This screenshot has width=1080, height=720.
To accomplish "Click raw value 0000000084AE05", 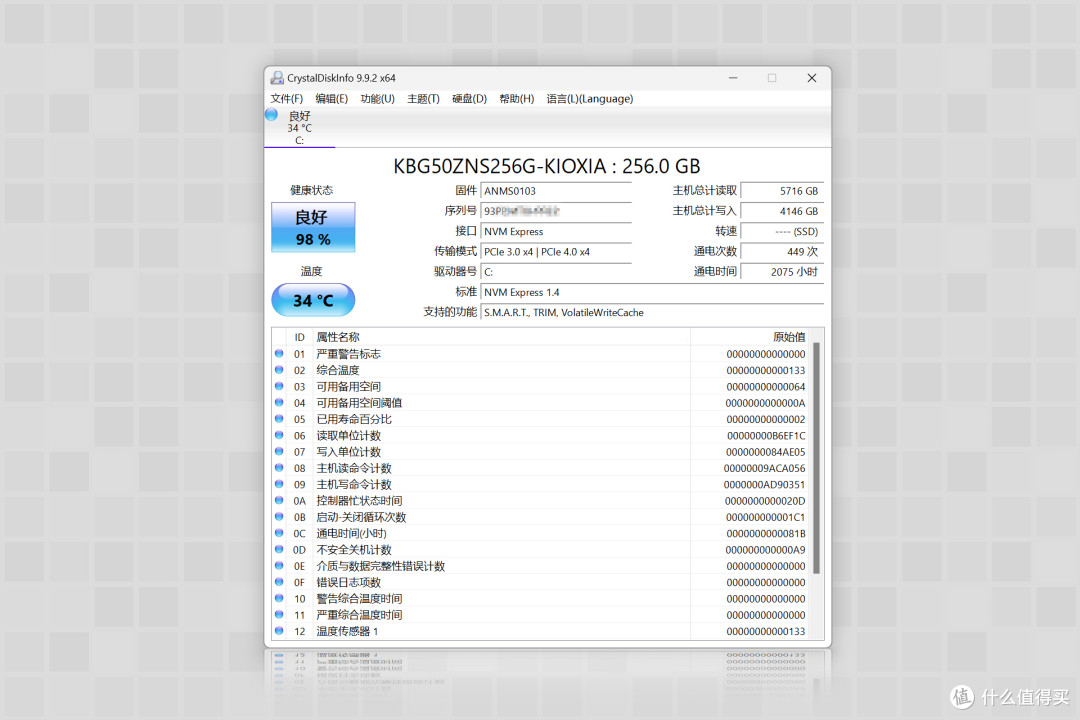I will click(765, 452).
